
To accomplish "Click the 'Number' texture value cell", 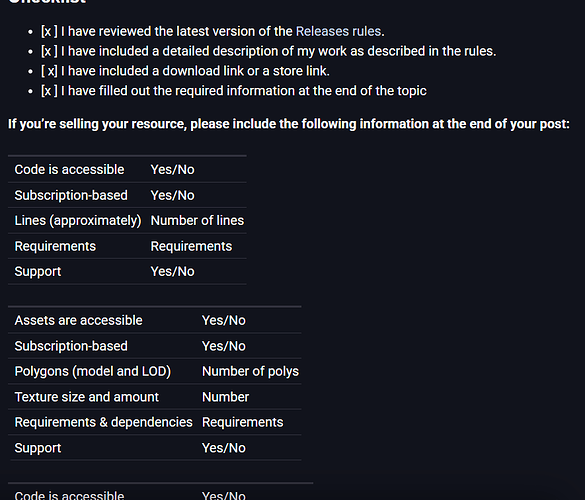I will 225,397.
